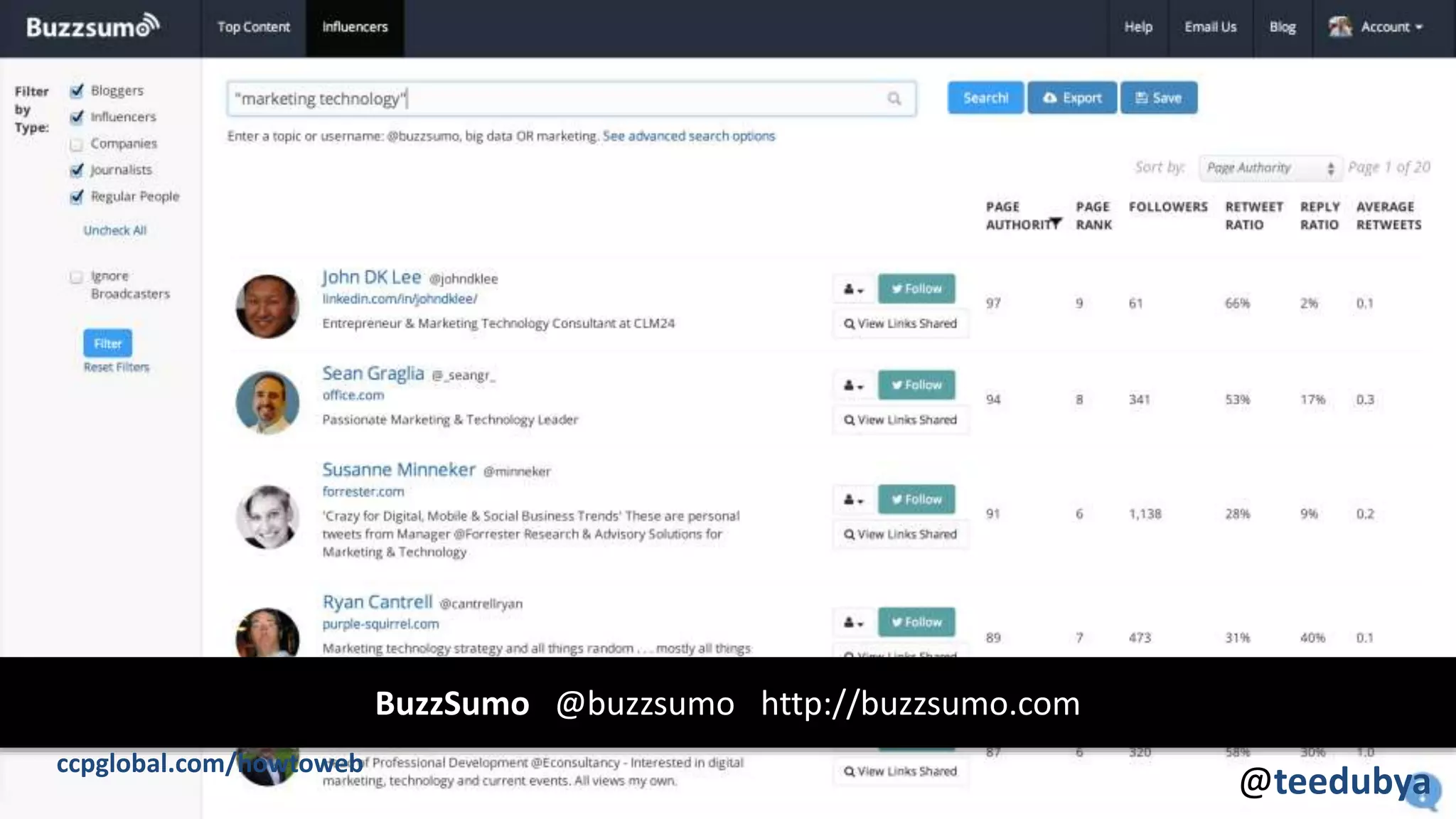Click follower count 1,138
The height and width of the screenshot is (819, 1456).
(x=1145, y=514)
